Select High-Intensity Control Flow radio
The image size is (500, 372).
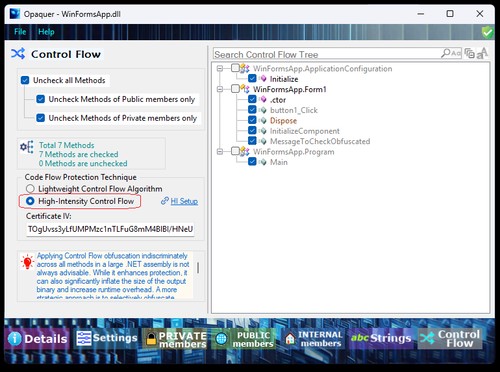pyautogui.click(x=30, y=201)
